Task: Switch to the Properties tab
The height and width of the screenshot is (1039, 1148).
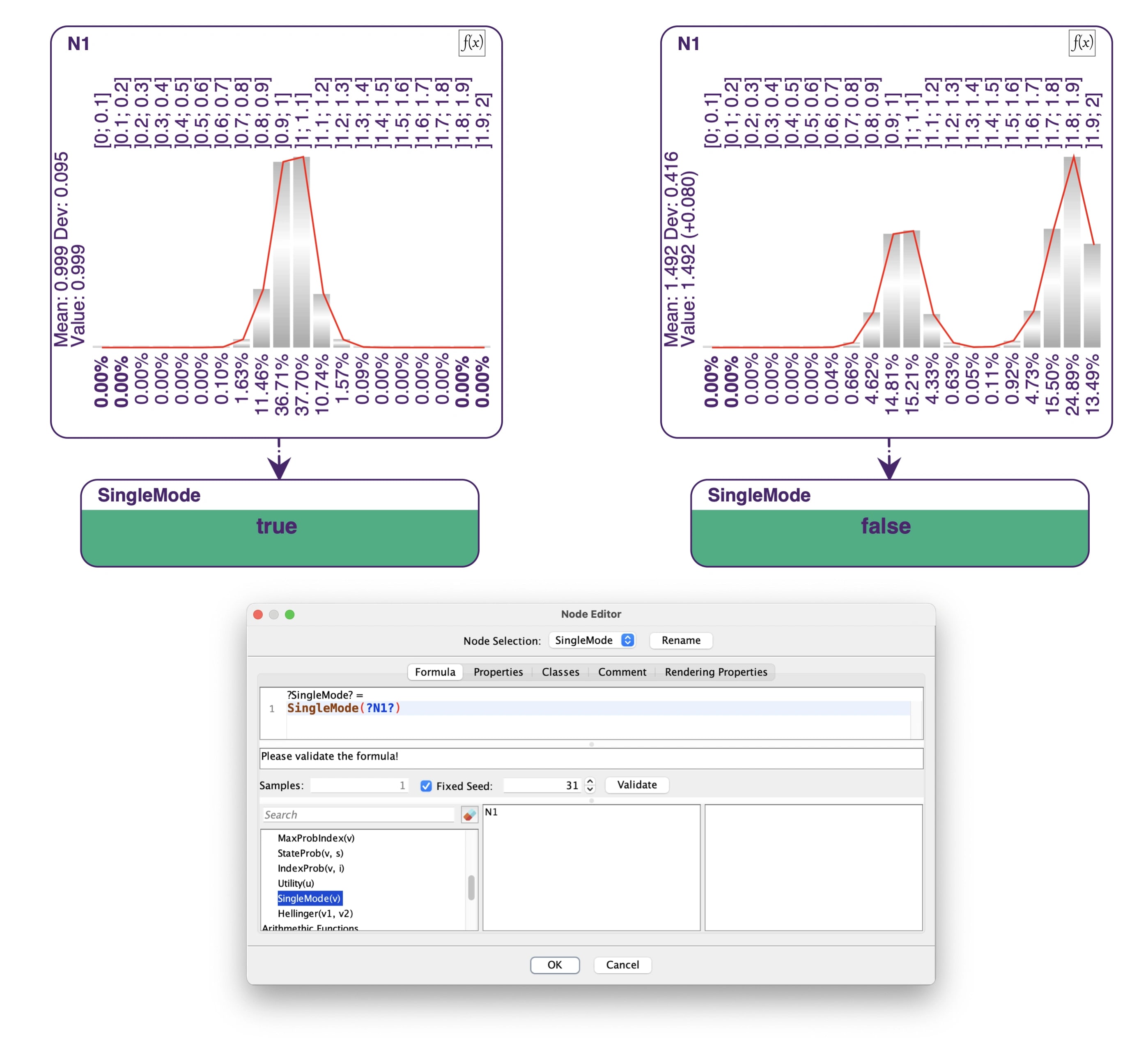Action: click(498, 671)
